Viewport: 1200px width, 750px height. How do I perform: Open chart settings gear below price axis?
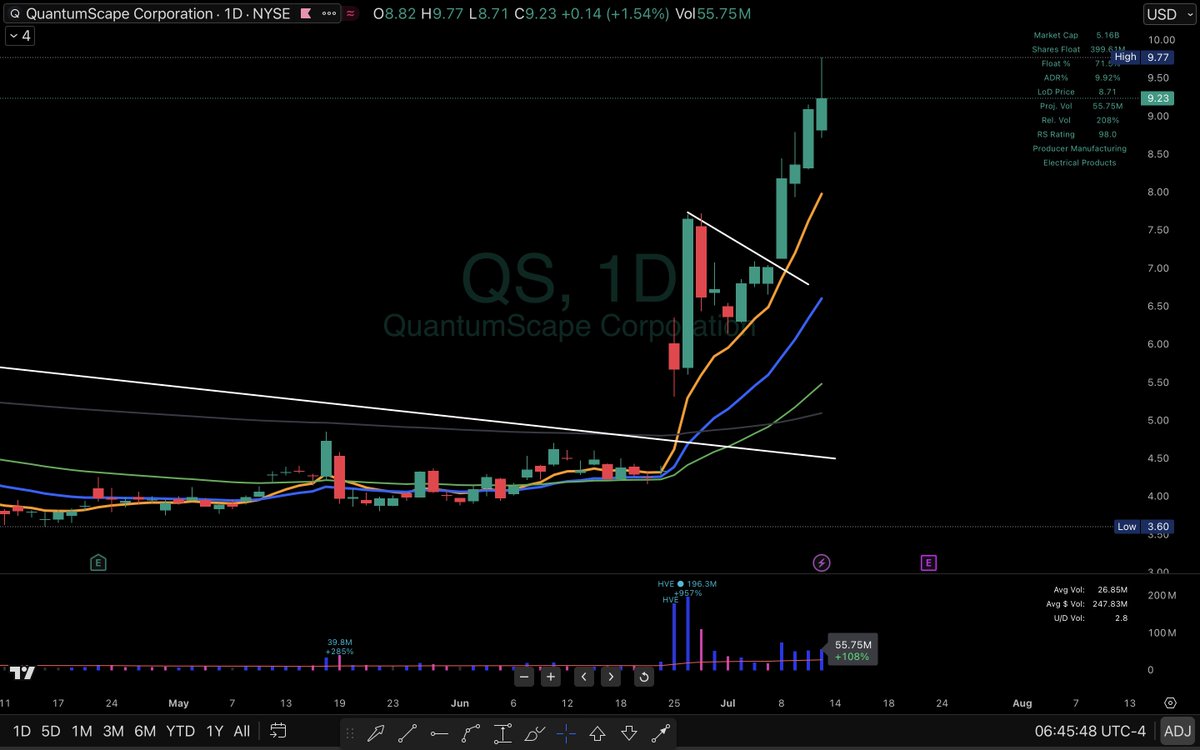(x=1169, y=703)
